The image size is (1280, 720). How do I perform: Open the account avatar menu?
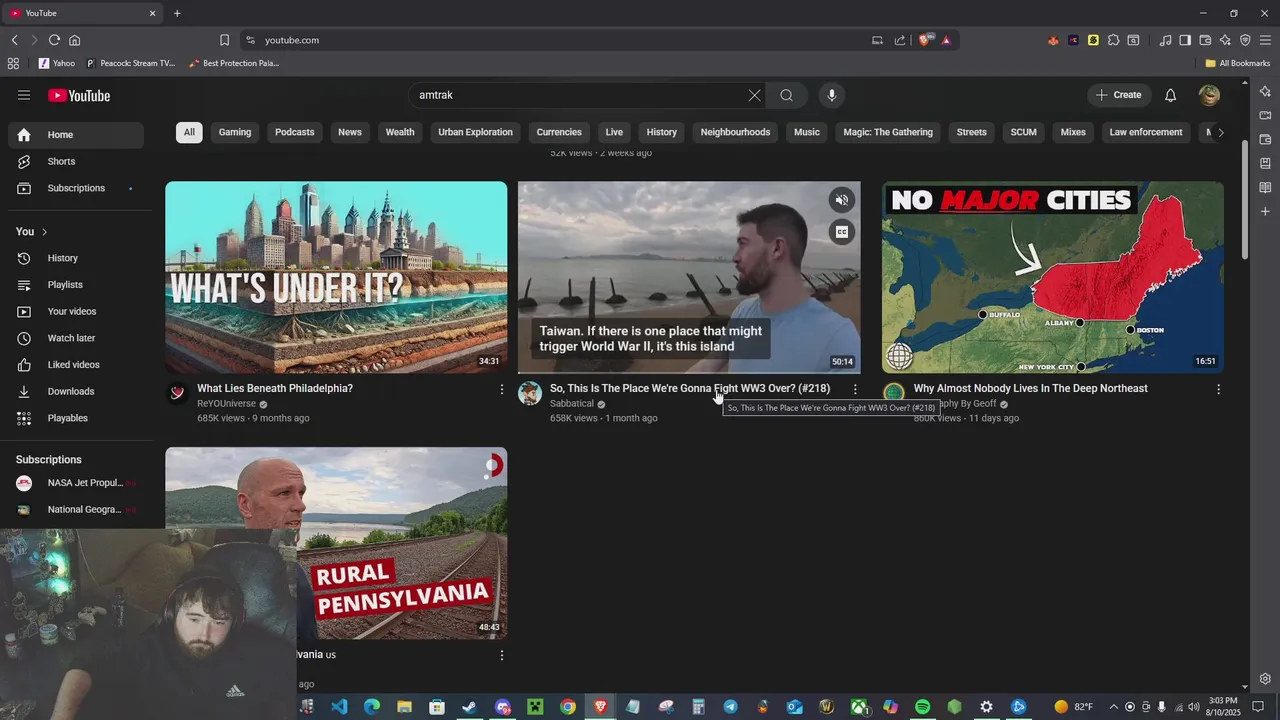coord(1209,95)
